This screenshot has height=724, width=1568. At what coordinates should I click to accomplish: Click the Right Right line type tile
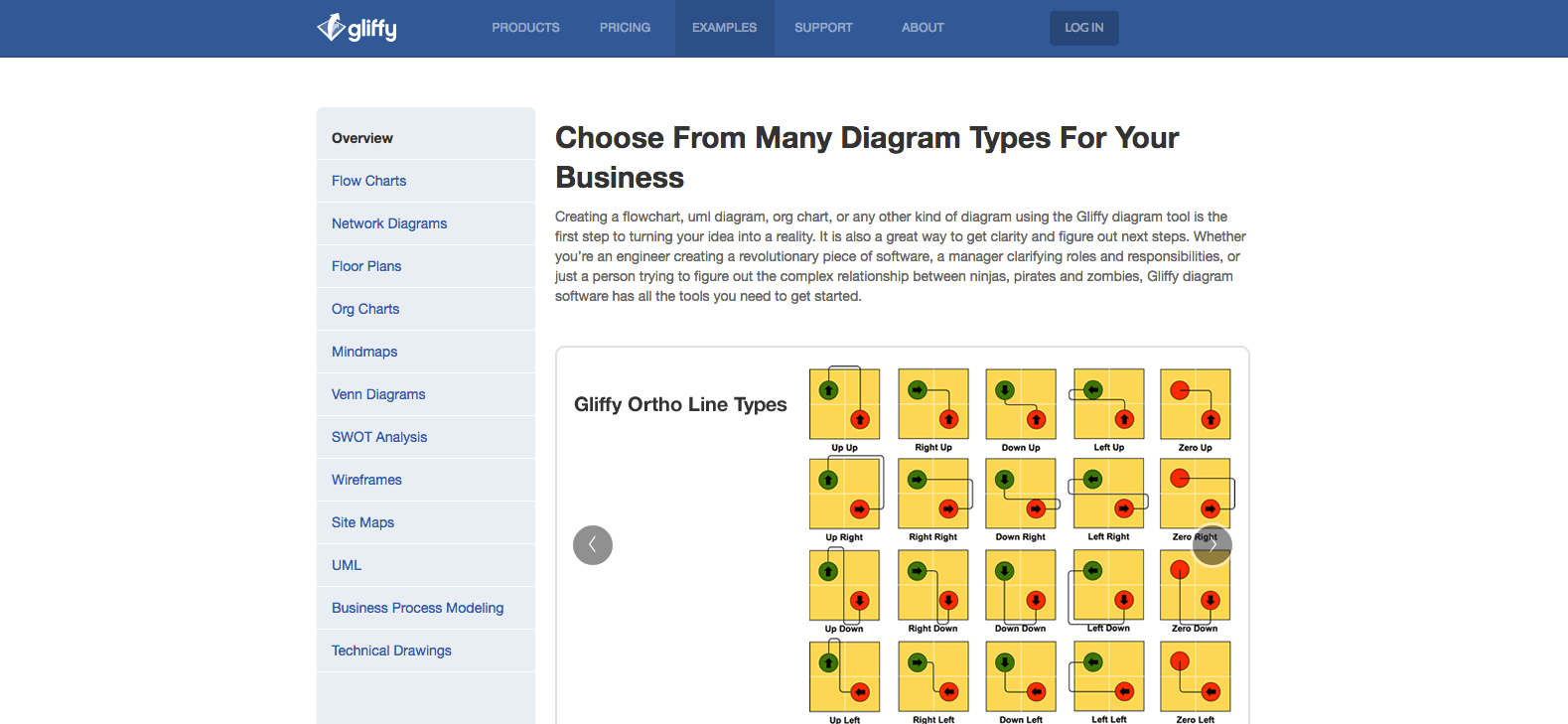[933, 494]
